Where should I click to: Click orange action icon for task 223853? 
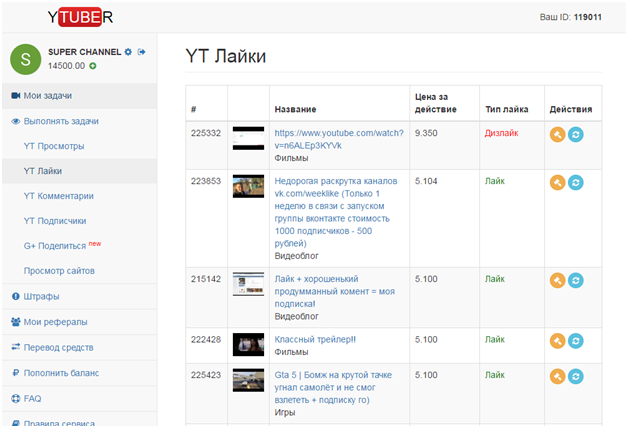(x=557, y=183)
